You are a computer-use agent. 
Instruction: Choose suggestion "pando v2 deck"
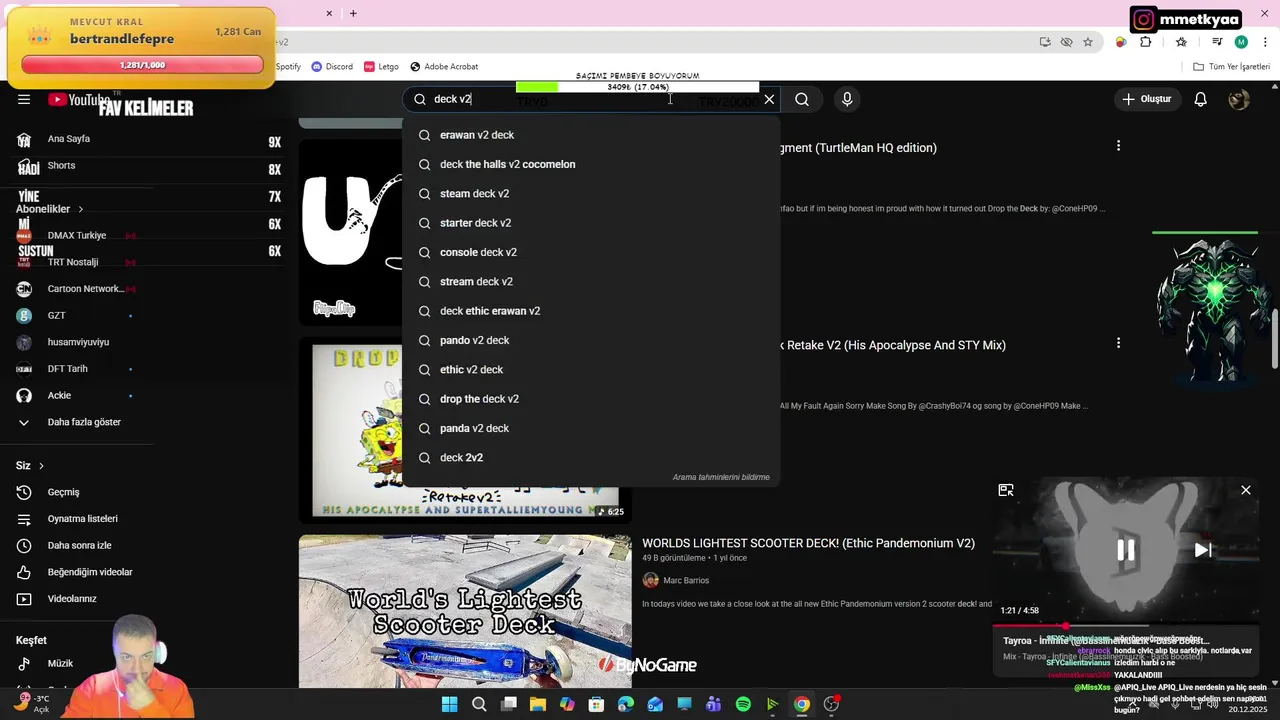(x=590, y=340)
